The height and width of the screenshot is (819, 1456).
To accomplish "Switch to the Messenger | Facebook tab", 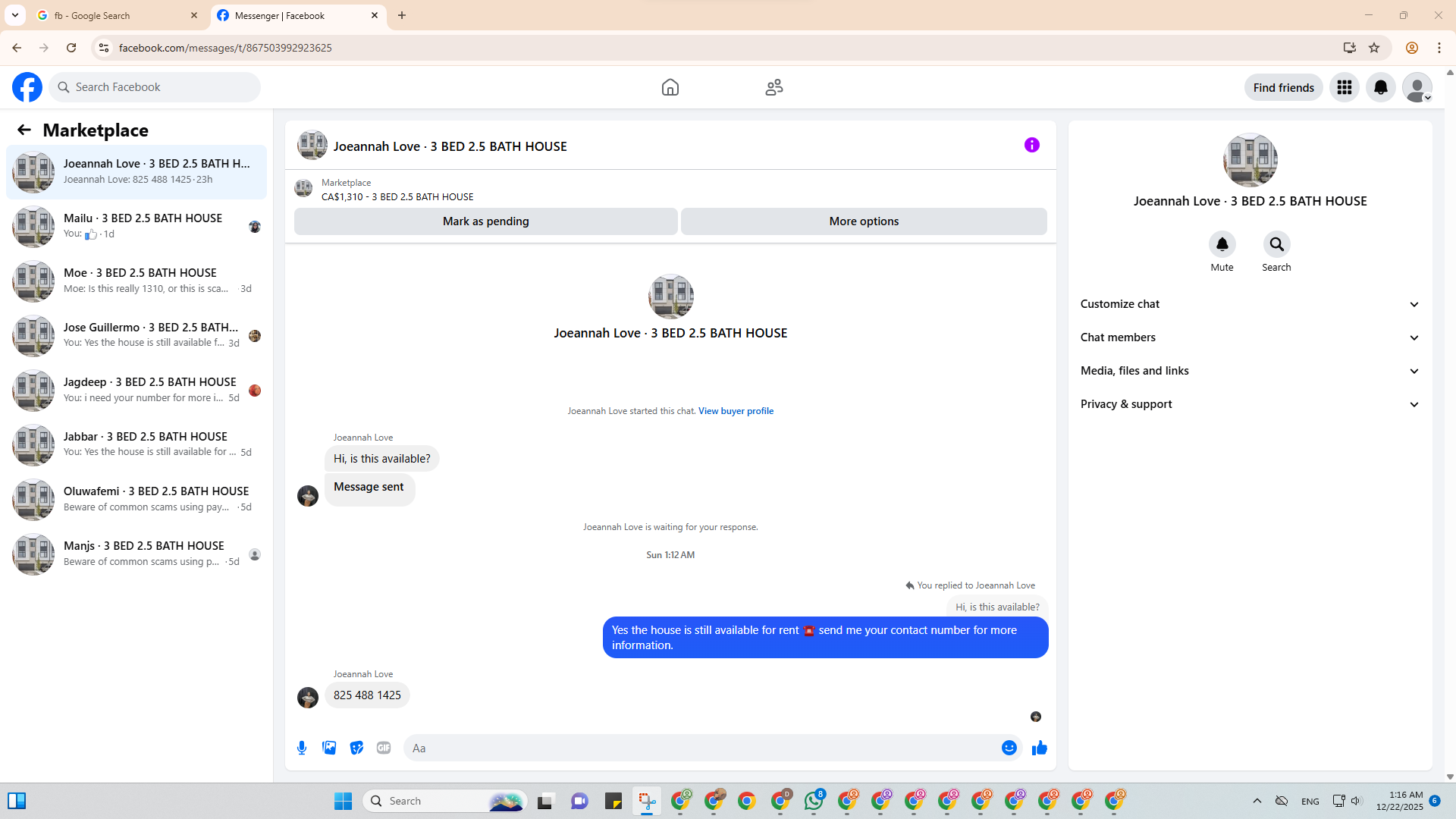I will coord(299,15).
